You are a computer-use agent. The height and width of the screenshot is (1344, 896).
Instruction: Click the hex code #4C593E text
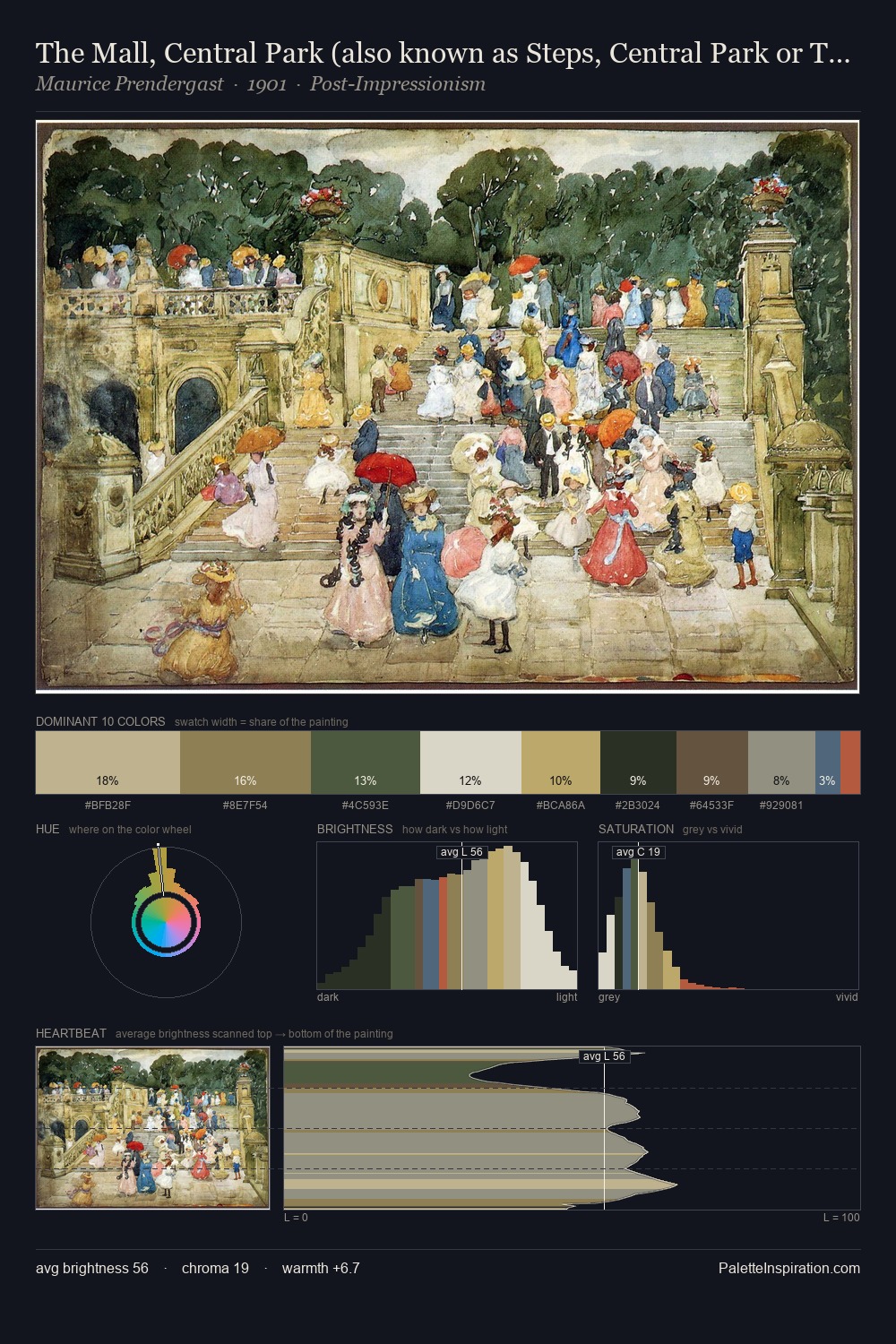[x=366, y=805]
